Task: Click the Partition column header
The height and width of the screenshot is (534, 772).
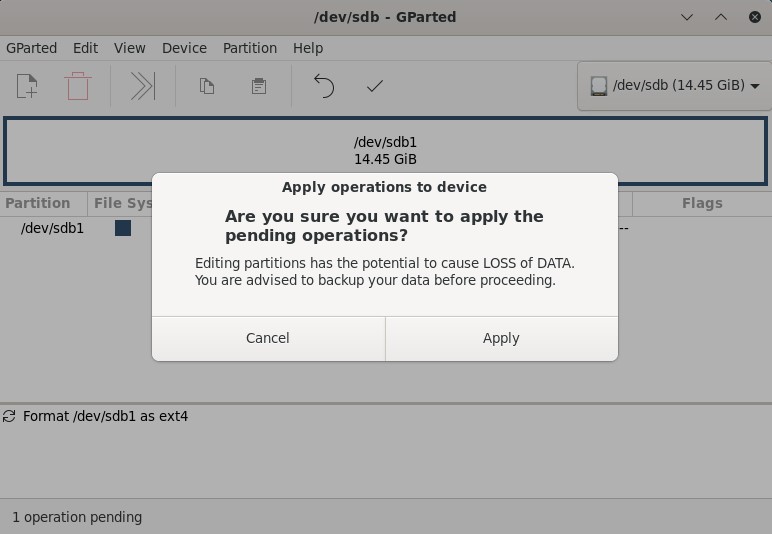Action: 43,203
